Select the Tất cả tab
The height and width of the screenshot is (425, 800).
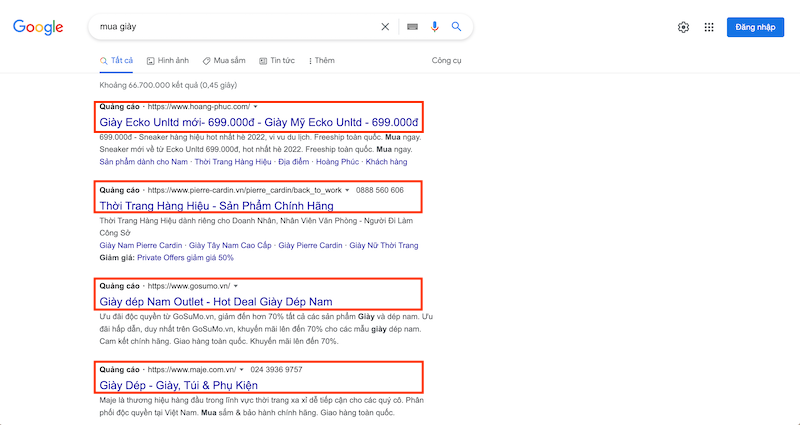(x=116, y=60)
